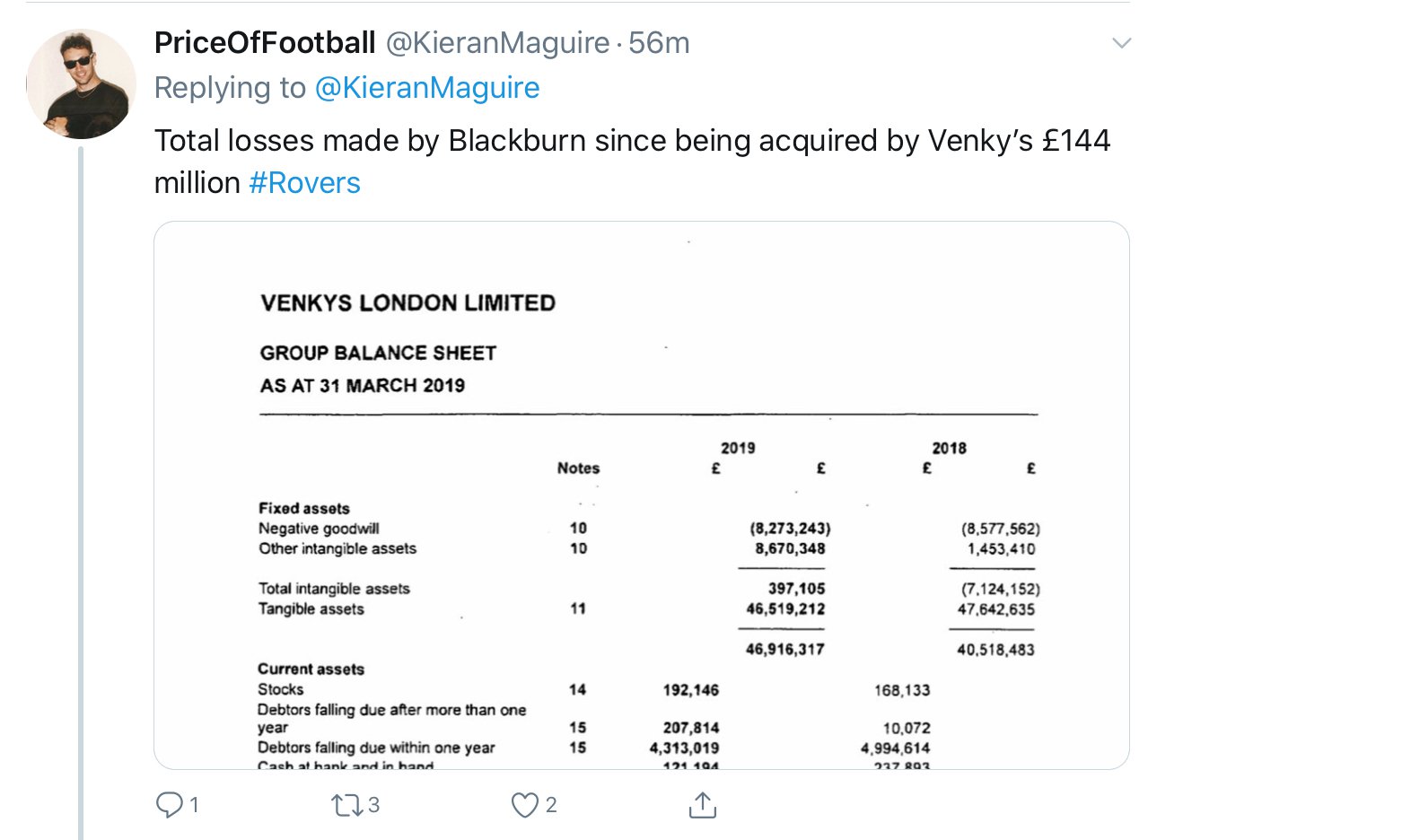Click @KieranMaguire in the Replying to line

[x=427, y=88]
